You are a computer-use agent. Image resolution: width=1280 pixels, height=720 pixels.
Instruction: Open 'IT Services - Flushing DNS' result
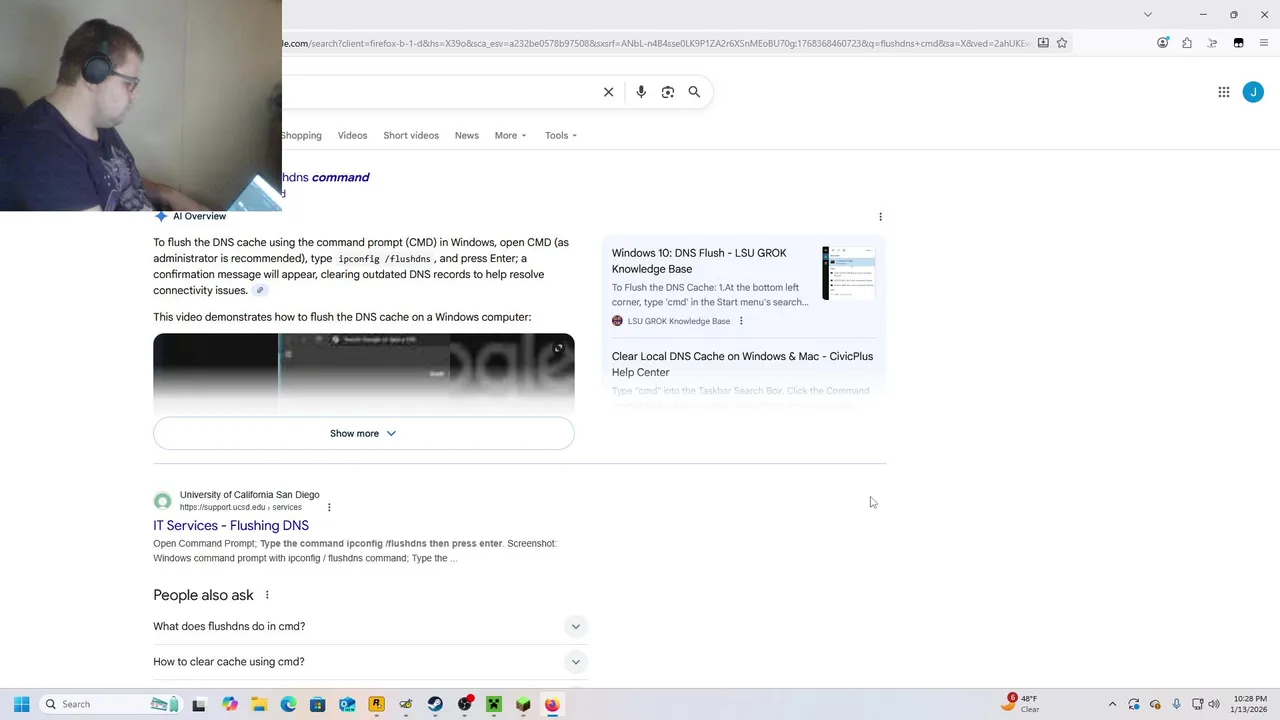click(231, 525)
